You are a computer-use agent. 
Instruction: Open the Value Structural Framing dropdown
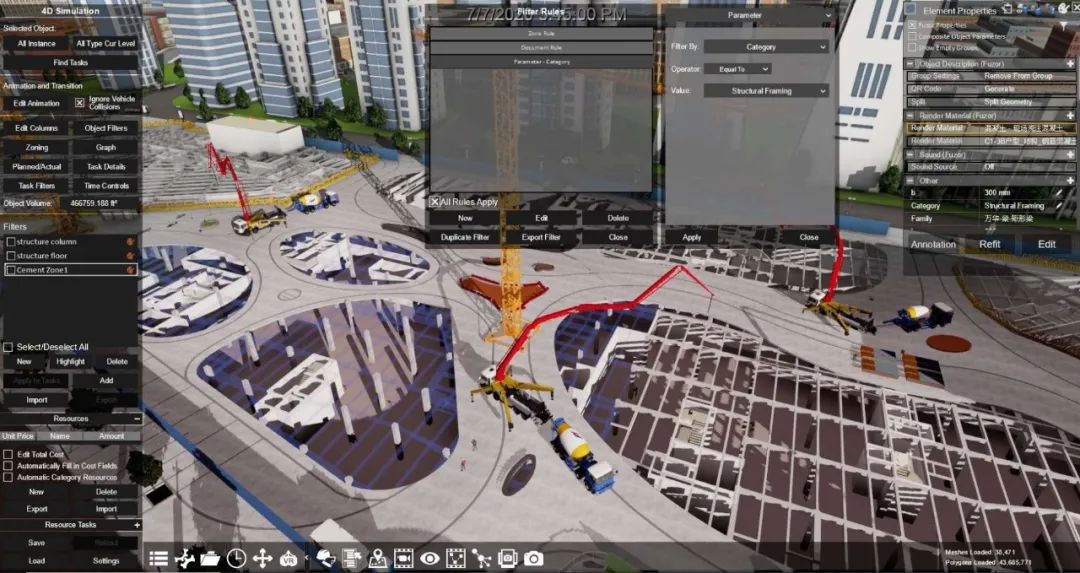pyautogui.click(x=765, y=91)
